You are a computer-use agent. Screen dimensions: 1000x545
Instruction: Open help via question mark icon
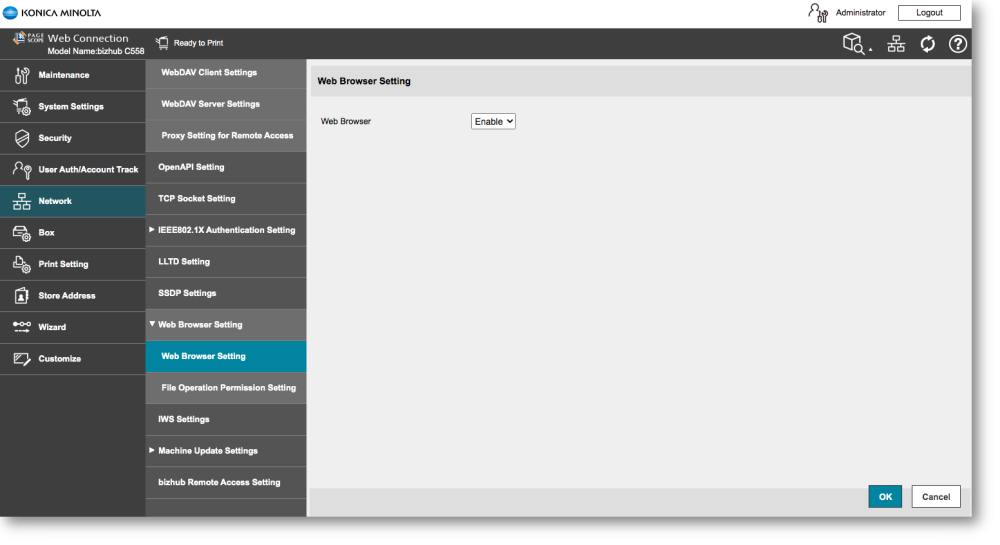pos(958,43)
